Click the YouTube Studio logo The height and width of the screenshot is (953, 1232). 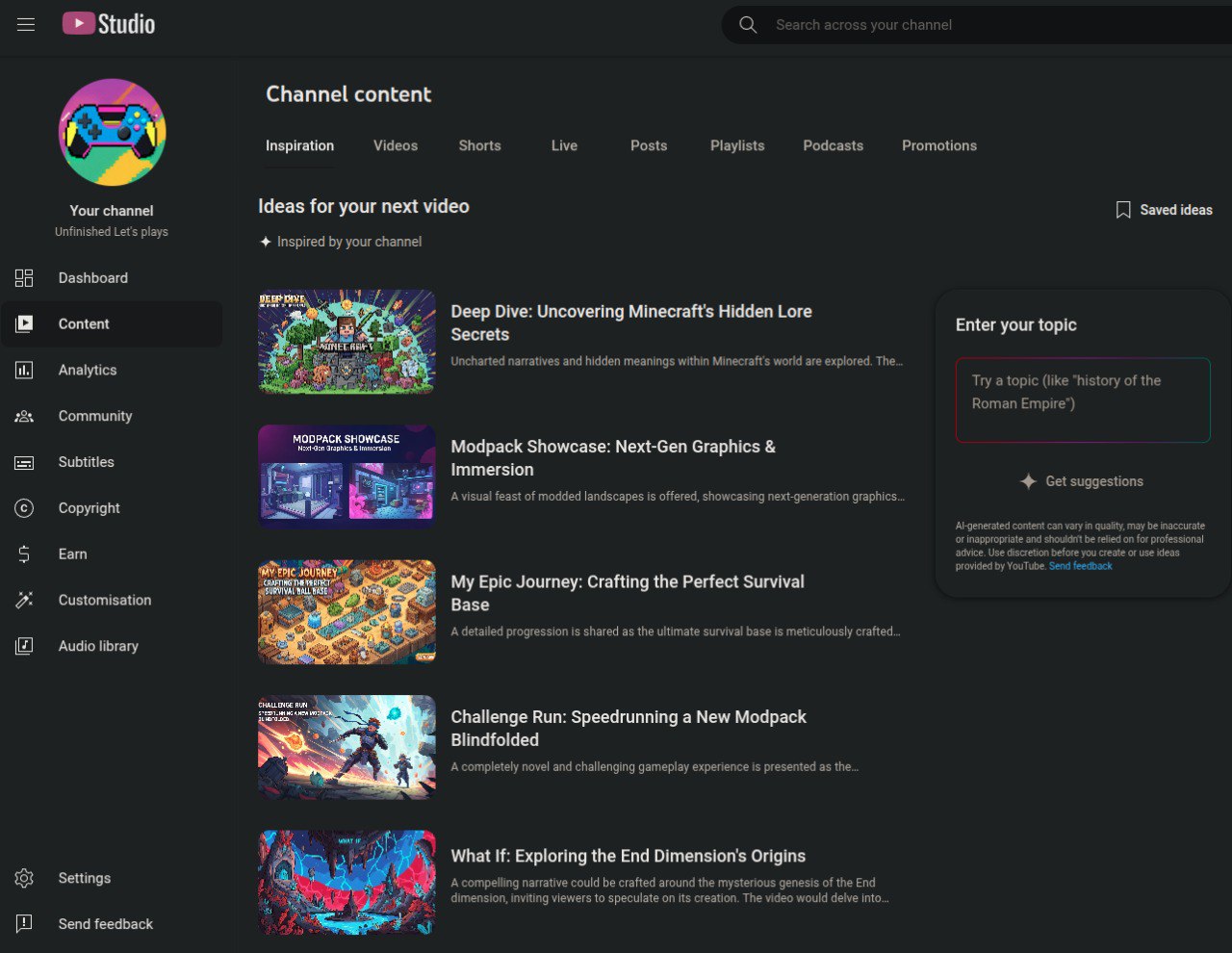point(109,24)
